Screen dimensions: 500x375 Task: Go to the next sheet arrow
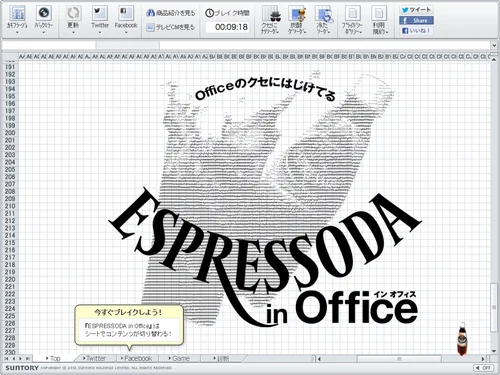[20, 358]
